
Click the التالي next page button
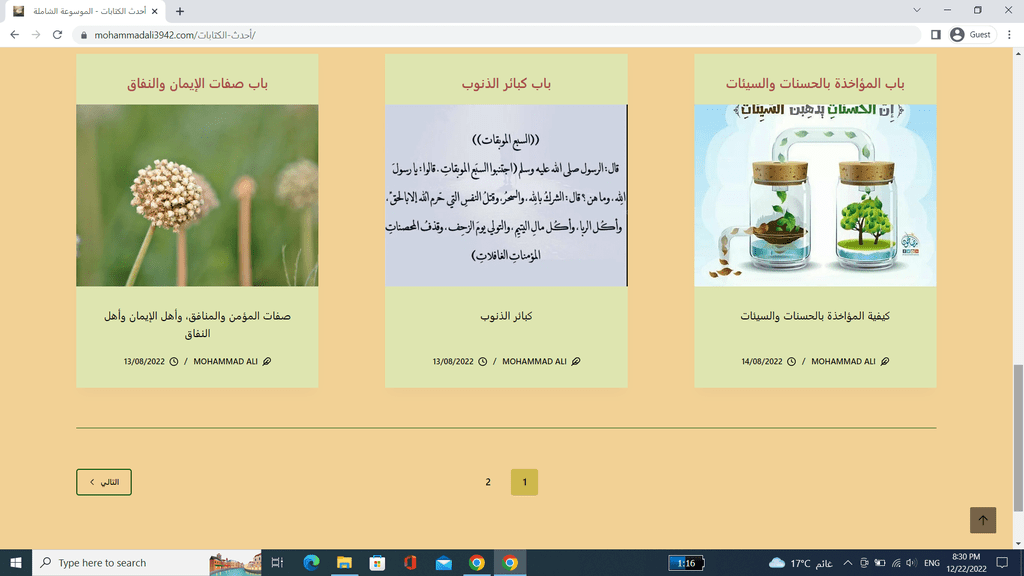(104, 482)
